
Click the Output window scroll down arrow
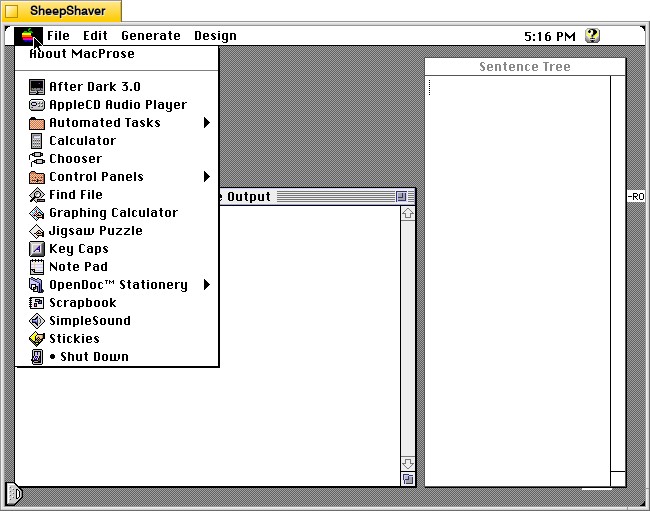pyautogui.click(x=408, y=464)
